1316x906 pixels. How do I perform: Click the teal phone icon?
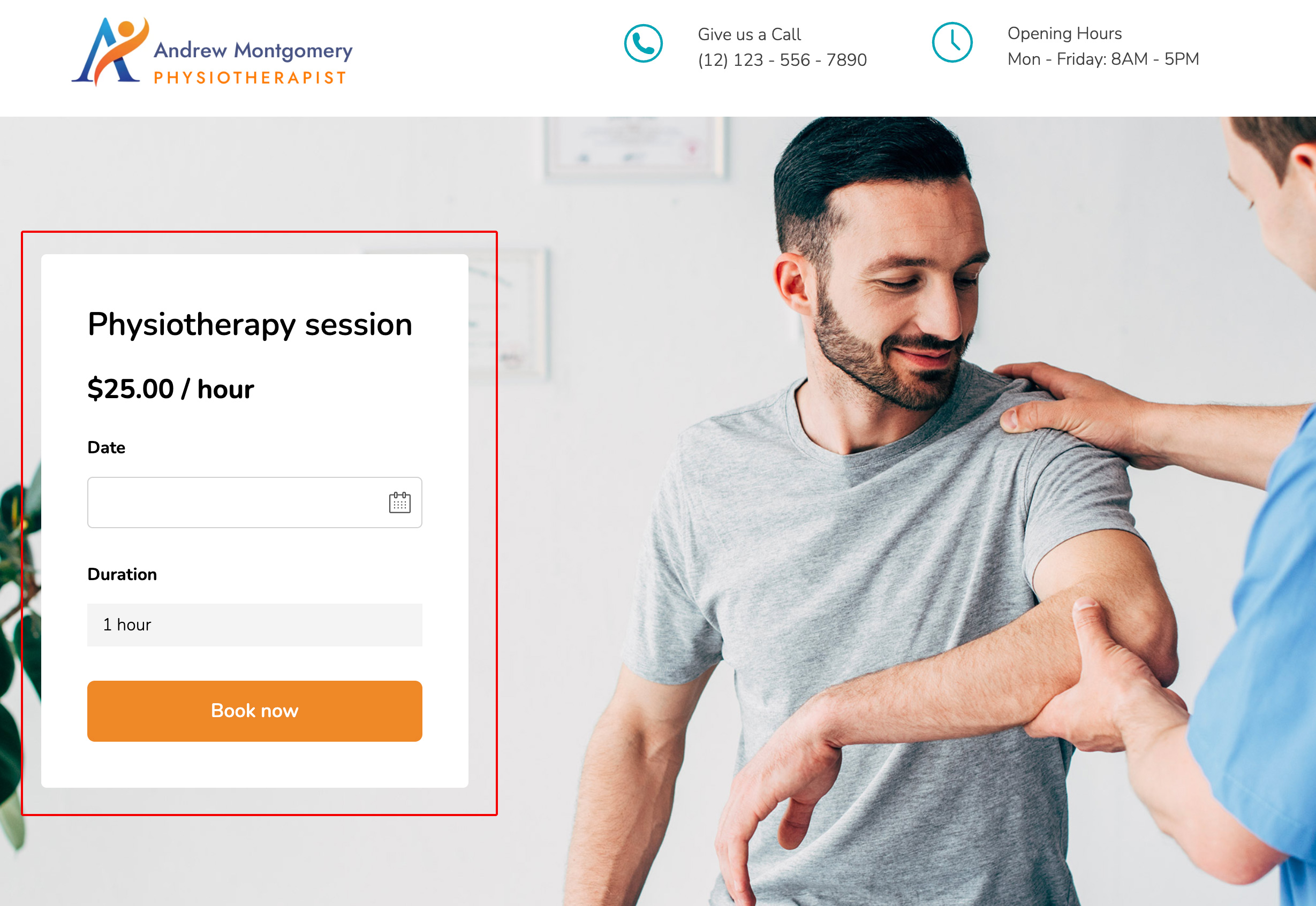(643, 44)
